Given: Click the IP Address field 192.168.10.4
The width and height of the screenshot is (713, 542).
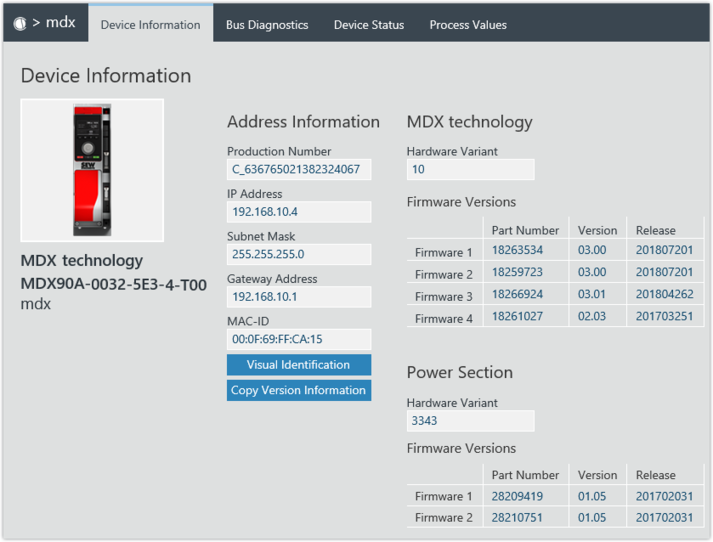Looking at the screenshot, I should click(x=298, y=212).
